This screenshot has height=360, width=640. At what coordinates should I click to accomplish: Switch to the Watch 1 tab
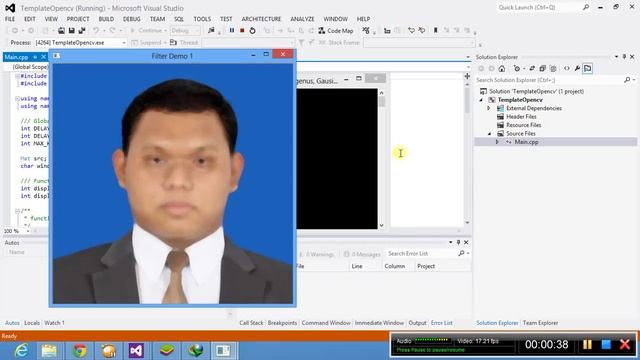click(x=54, y=323)
